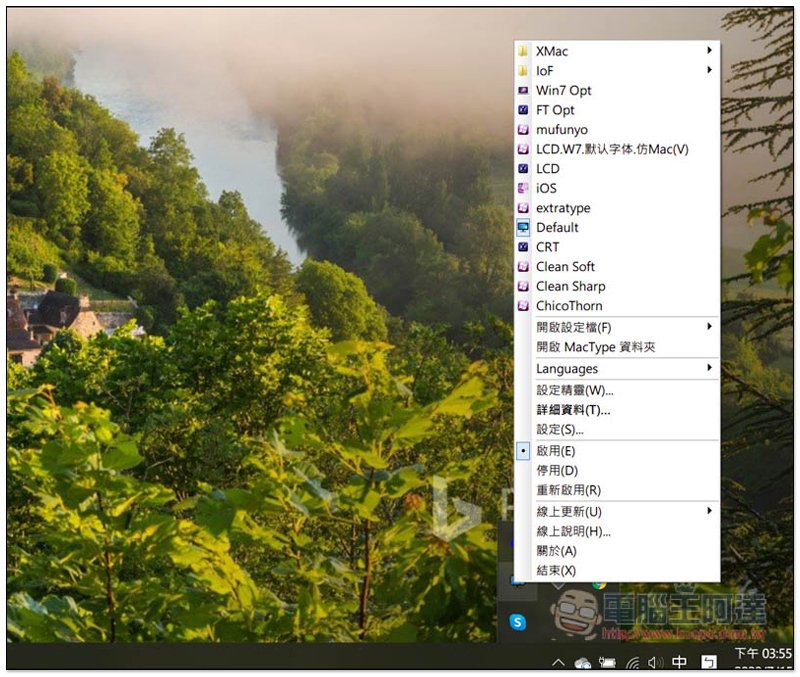Pick the mufunyo profile
This screenshot has height=677, width=800.
pyautogui.click(x=617, y=130)
